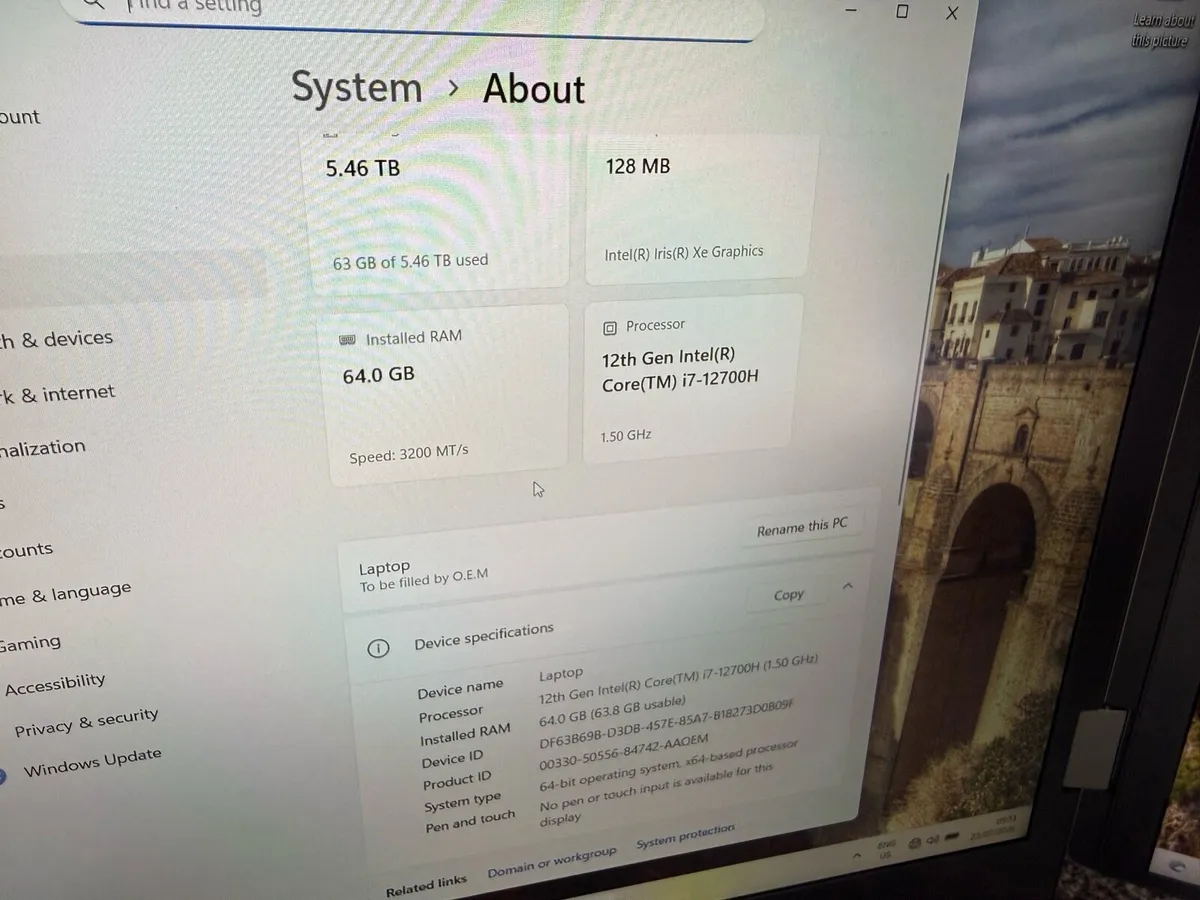This screenshot has height=900, width=1200.
Task: Click the Processor chip icon
Action: click(610, 328)
